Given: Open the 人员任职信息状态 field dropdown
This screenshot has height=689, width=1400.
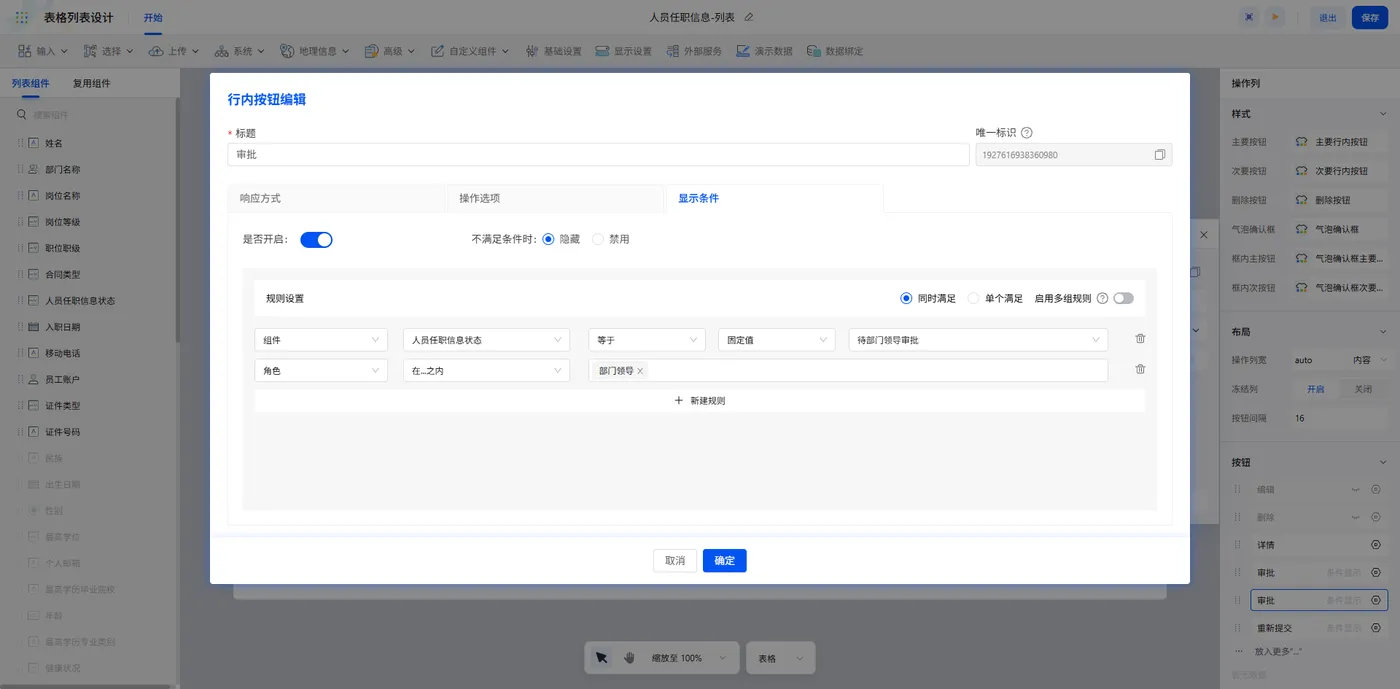Looking at the screenshot, I should (486, 340).
